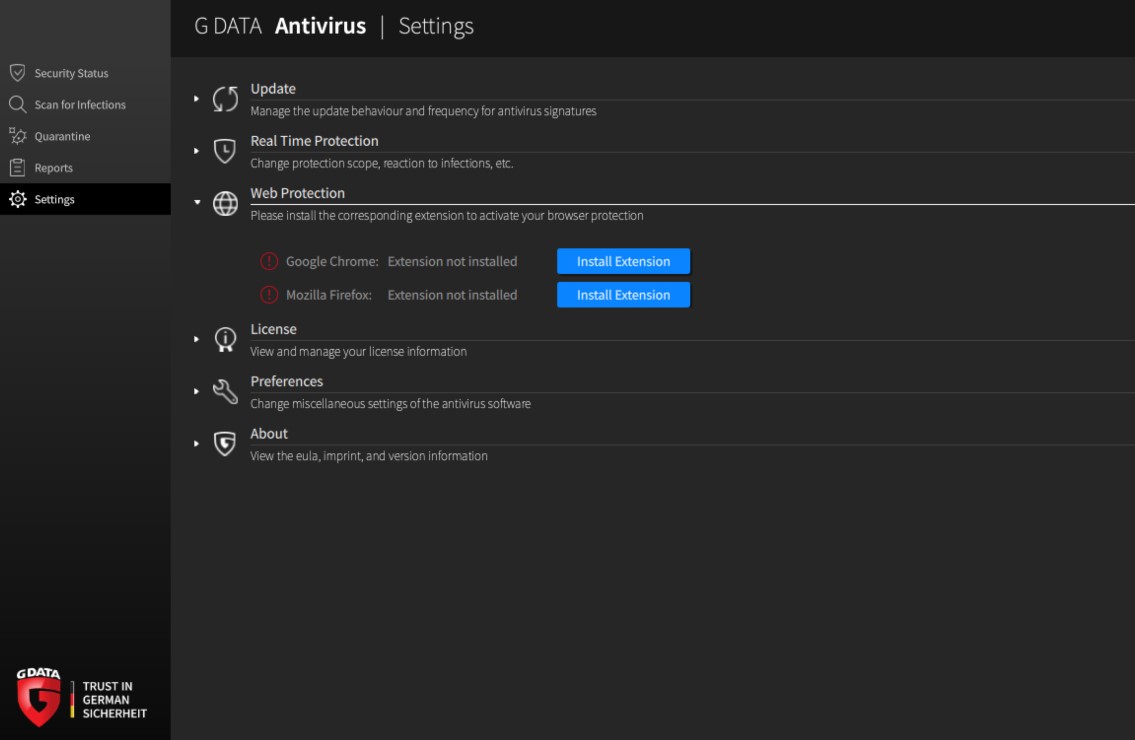Click 'Please install the corresponding extension' text
The height and width of the screenshot is (740, 1135).
447,215
